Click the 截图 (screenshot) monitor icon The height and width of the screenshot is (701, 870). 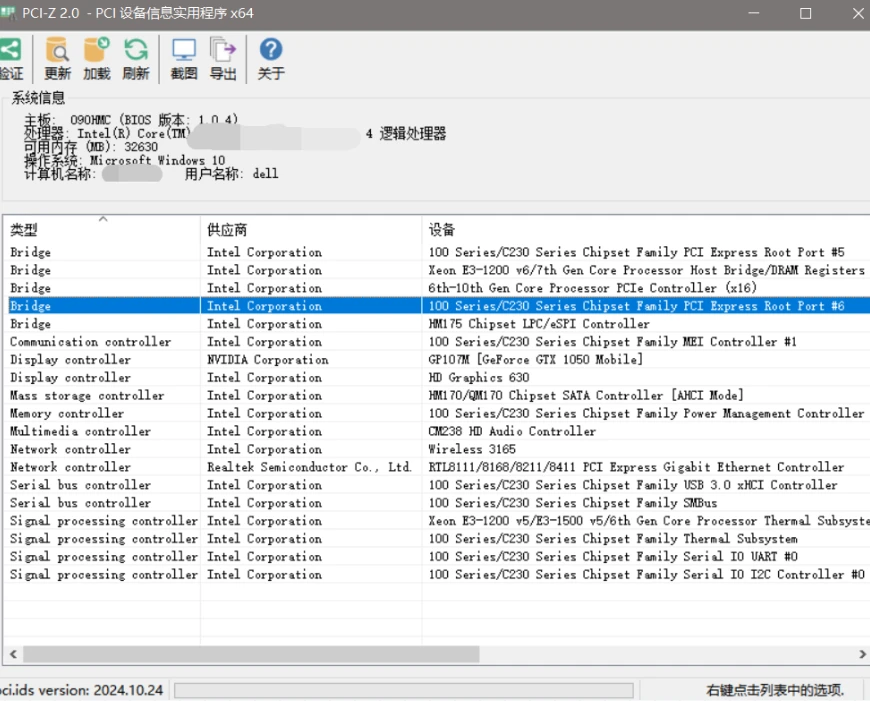point(184,50)
